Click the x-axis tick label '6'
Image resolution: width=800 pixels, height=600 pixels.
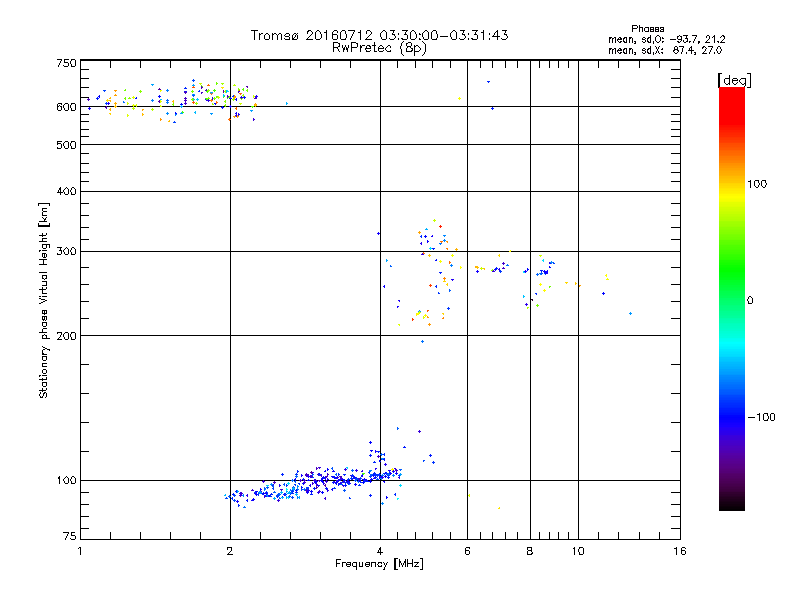click(x=467, y=551)
